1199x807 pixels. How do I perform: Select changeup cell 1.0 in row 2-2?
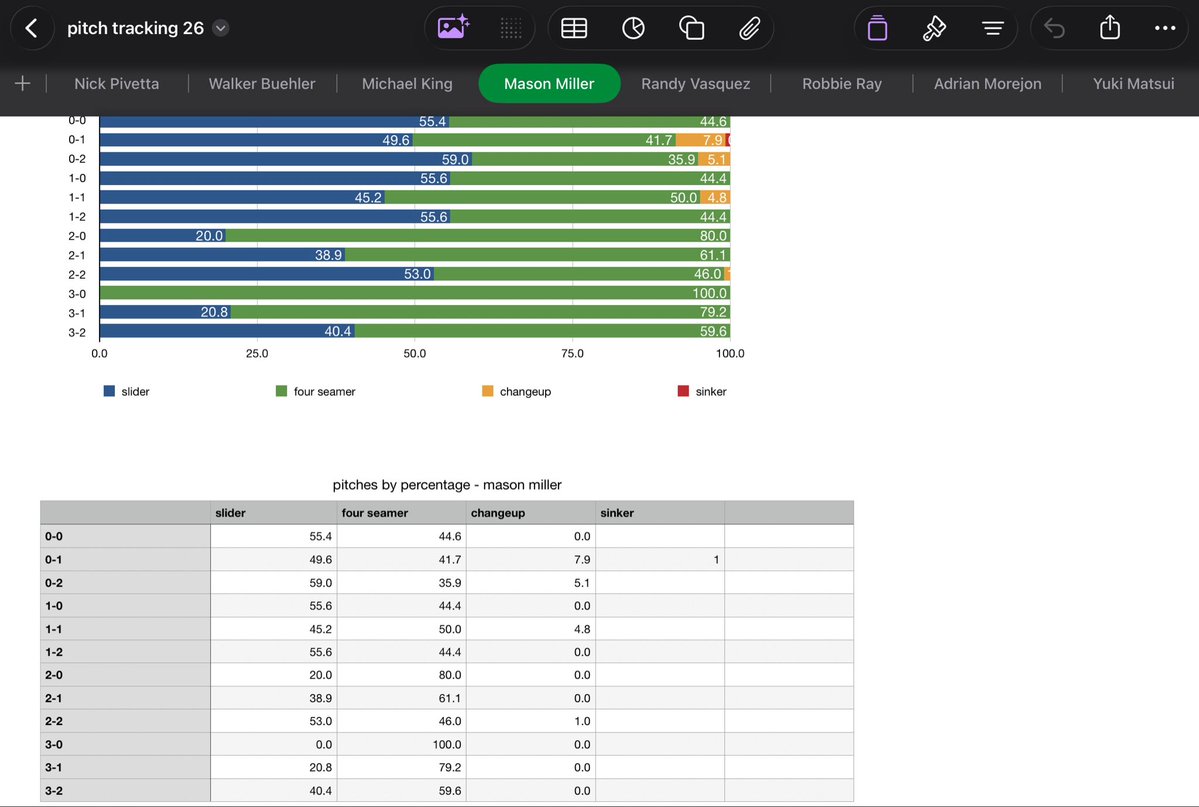531,721
